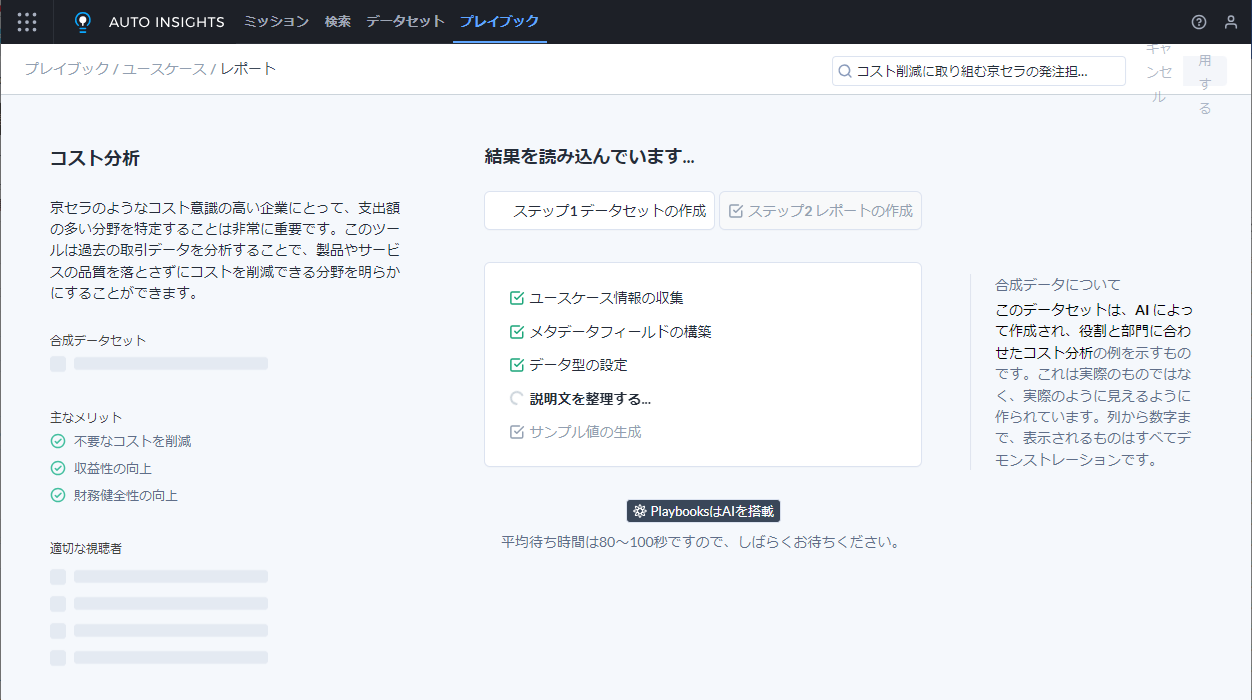Image resolution: width=1252 pixels, height=700 pixels.
Task: Click the 財務健全性の向上 benefit text
Action: coord(126,495)
